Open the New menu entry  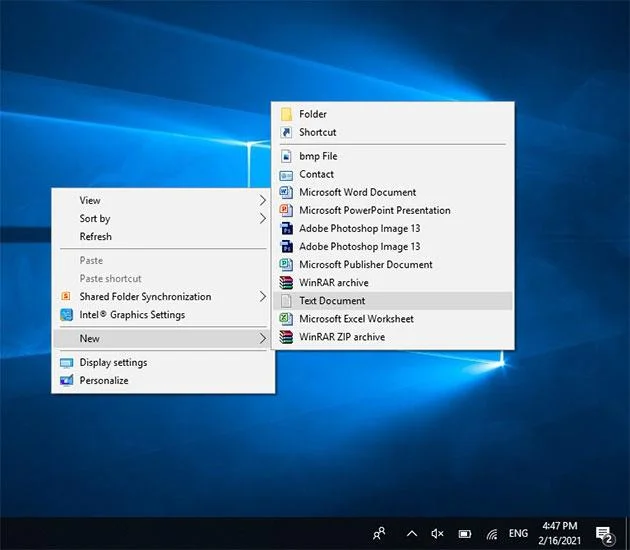[x=163, y=338]
